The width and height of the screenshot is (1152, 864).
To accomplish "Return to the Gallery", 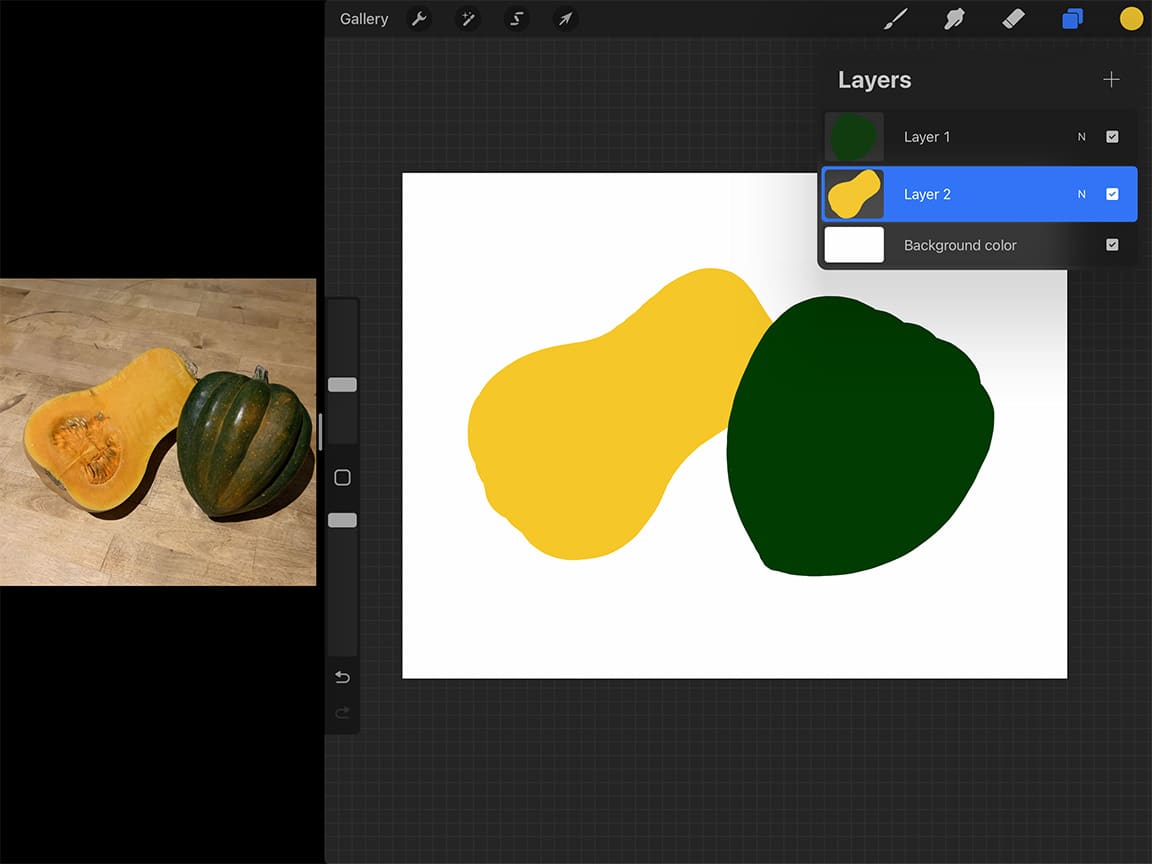I will point(363,18).
